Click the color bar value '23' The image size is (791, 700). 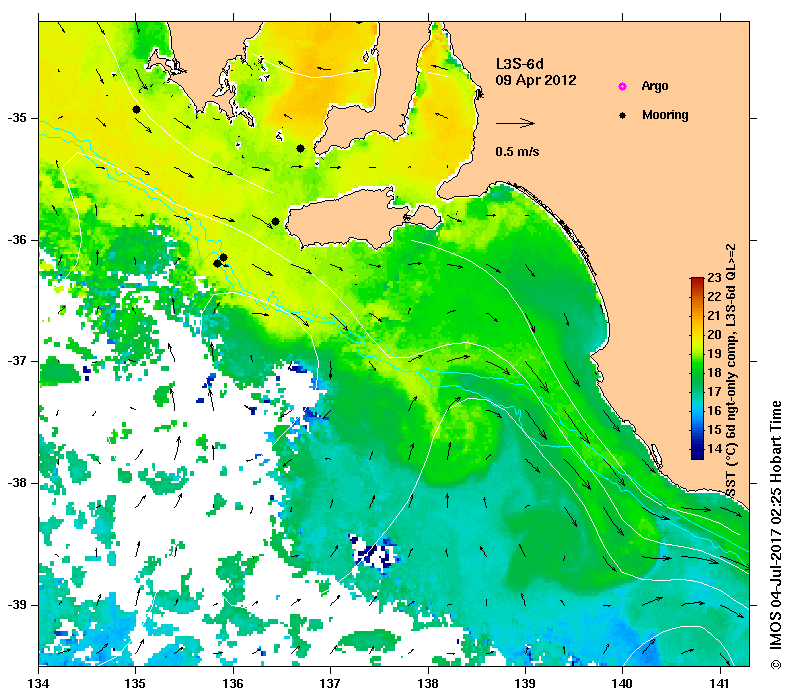(714, 278)
